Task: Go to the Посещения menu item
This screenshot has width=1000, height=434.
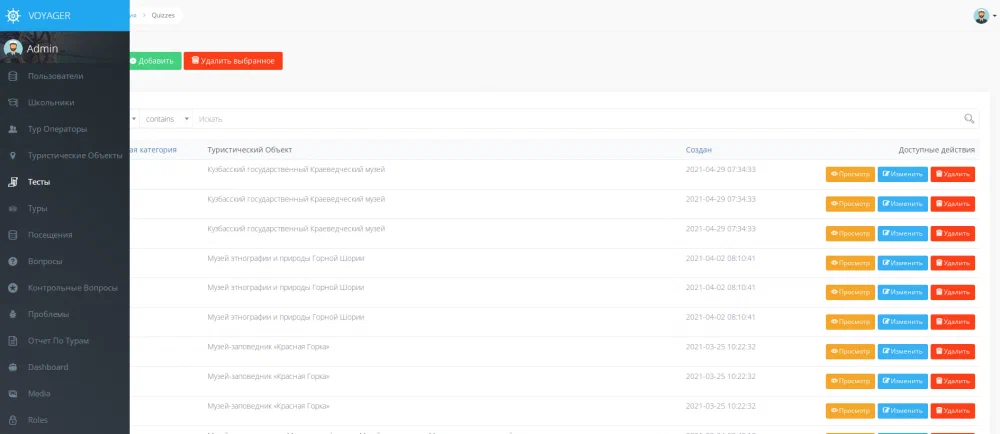Action: click(50, 235)
